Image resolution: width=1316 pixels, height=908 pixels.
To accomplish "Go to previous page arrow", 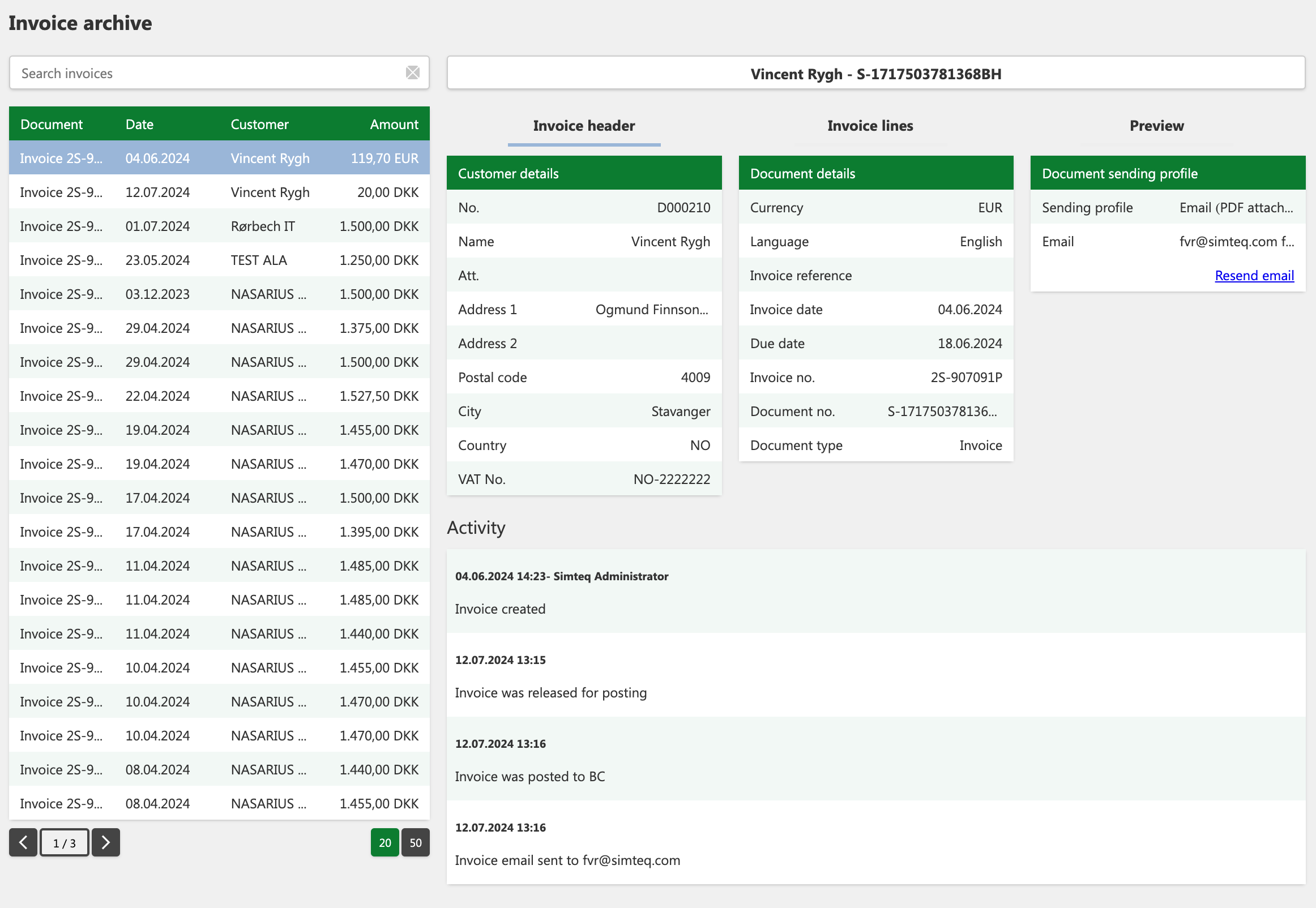I will [x=23, y=842].
